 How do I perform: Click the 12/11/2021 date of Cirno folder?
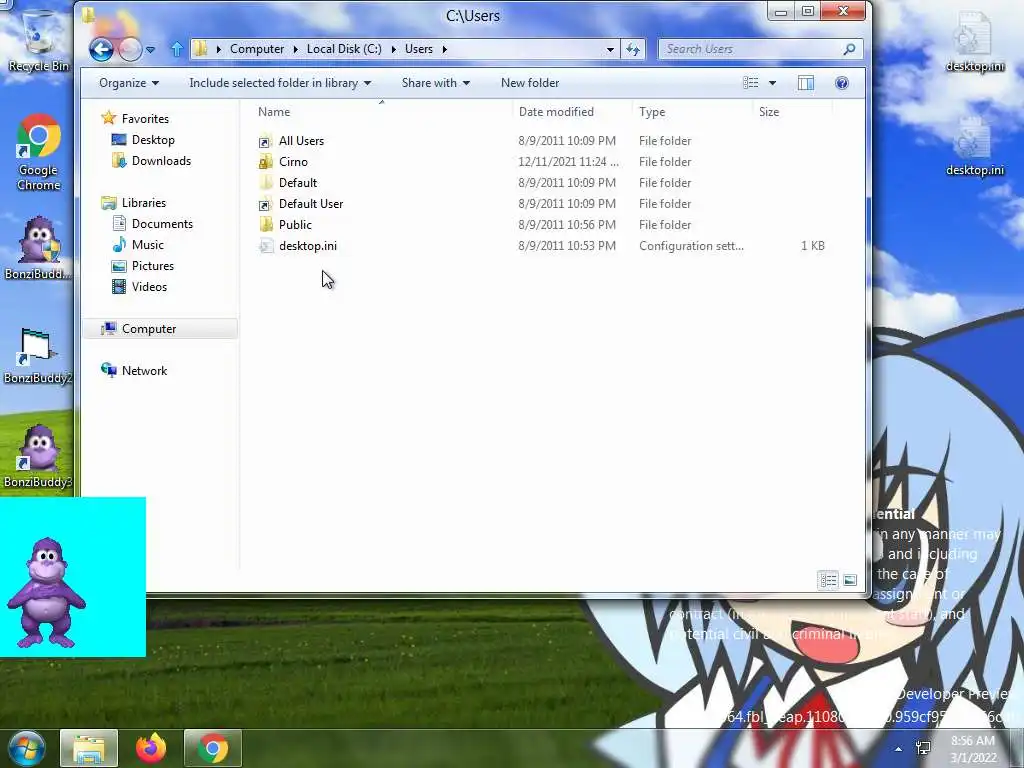pos(569,161)
